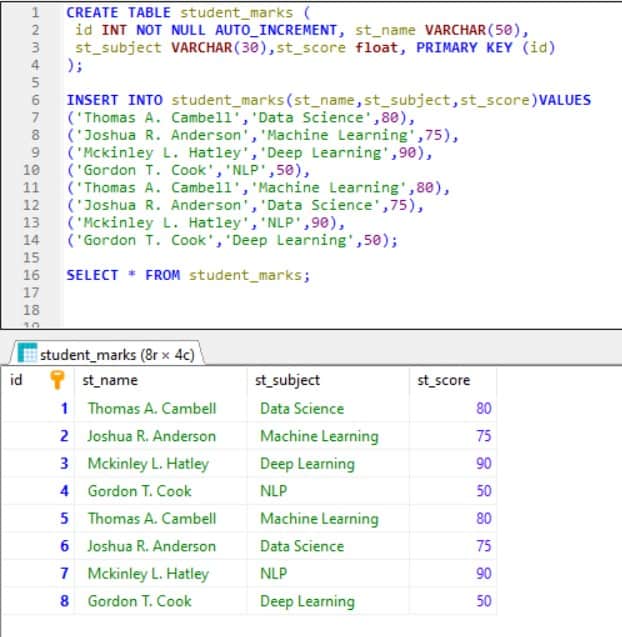Click 'NLP' string on editor line 10
The image size is (622, 637).
click(x=245, y=170)
